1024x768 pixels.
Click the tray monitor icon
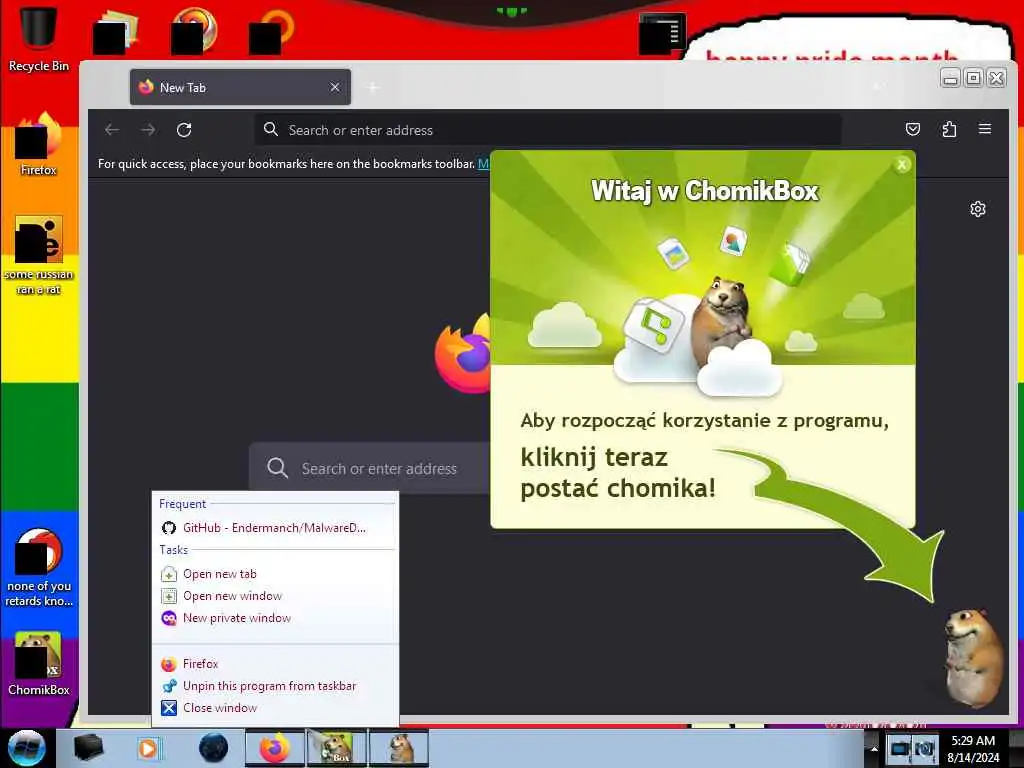[x=900, y=748]
